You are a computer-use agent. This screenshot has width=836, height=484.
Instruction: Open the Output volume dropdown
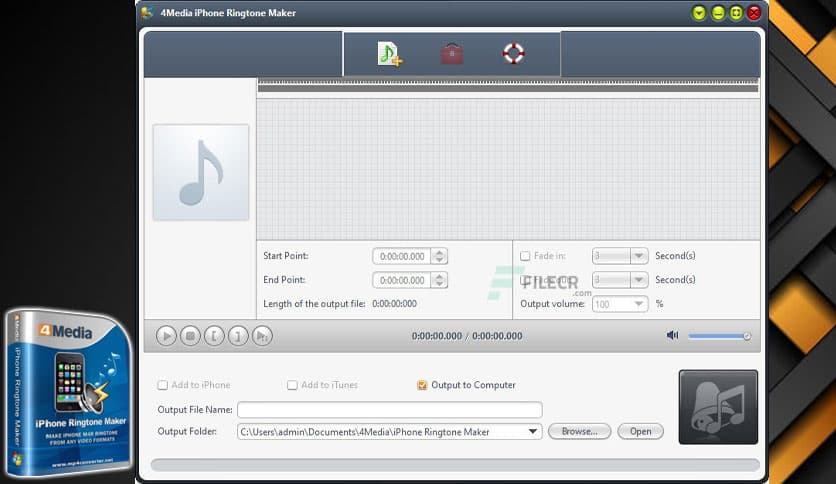[x=639, y=304]
